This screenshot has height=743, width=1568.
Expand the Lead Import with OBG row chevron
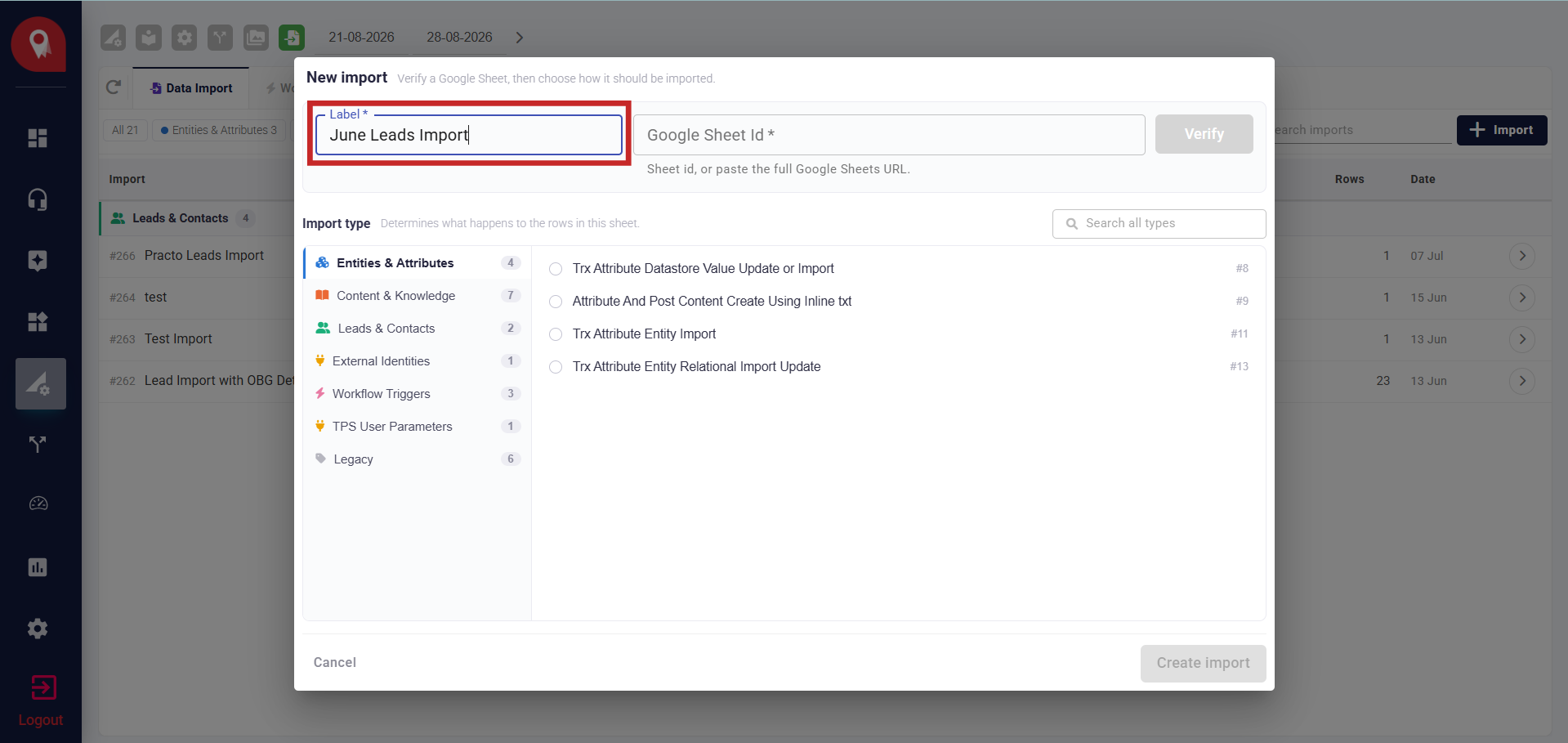click(x=1521, y=381)
